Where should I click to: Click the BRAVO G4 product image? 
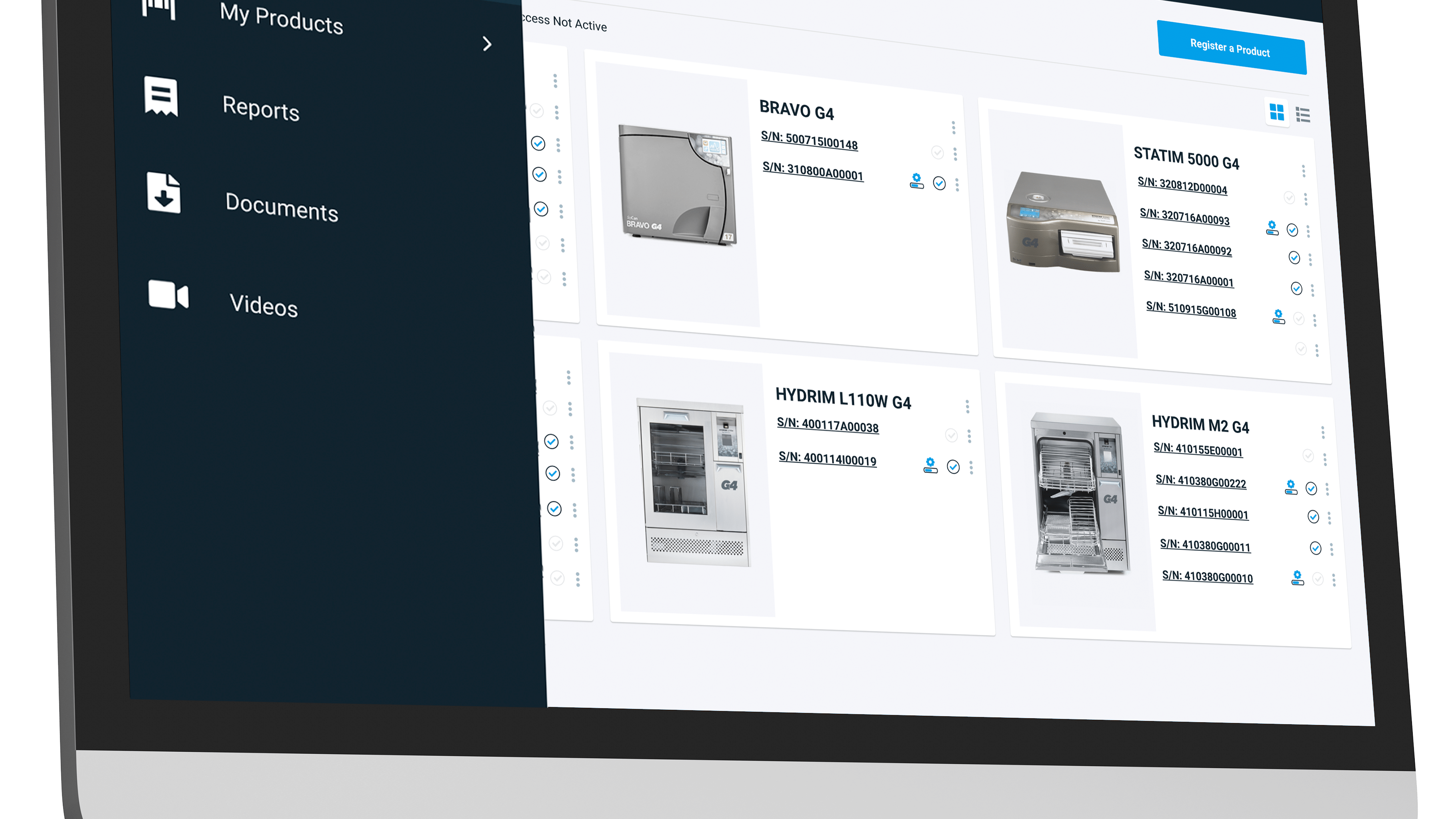pyautogui.click(x=677, y=185)
